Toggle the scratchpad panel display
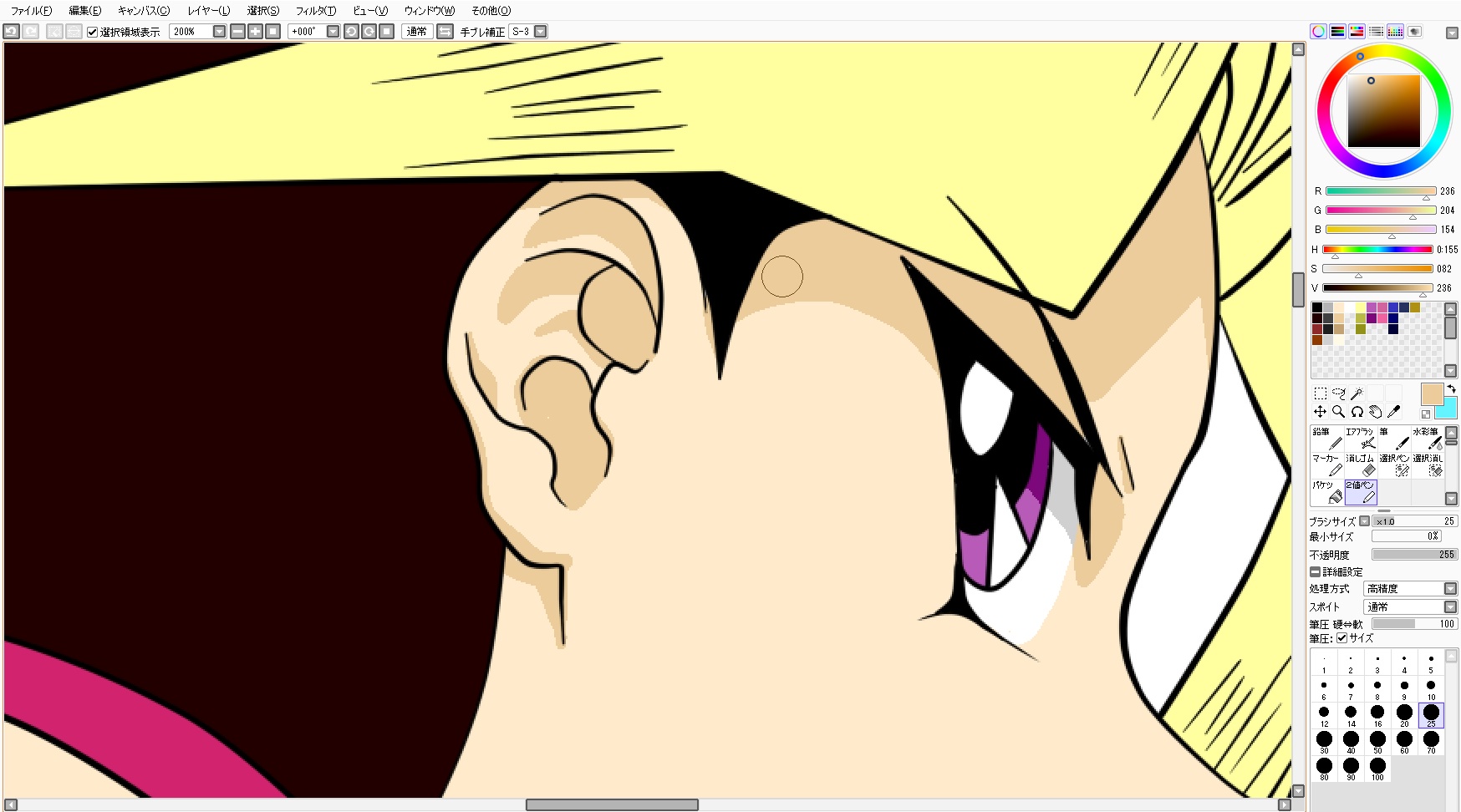The width and height of the screenshot is (1461, 812). click(1414, 32)
